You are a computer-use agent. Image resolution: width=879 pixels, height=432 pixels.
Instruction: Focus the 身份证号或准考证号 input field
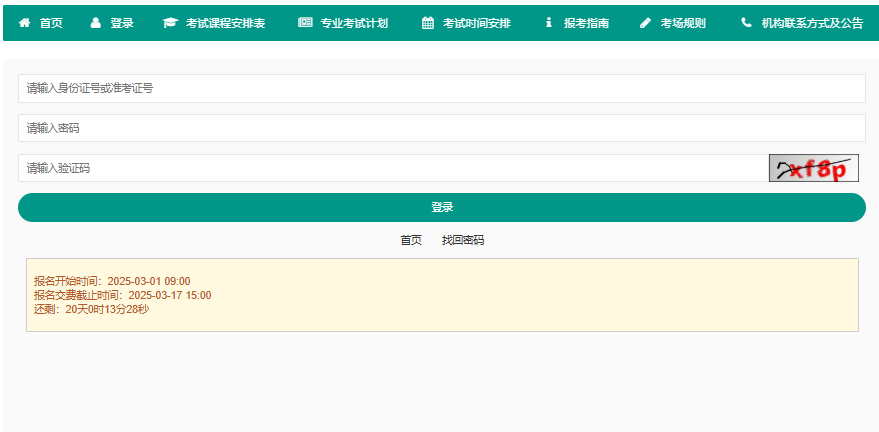pos(441,88)
